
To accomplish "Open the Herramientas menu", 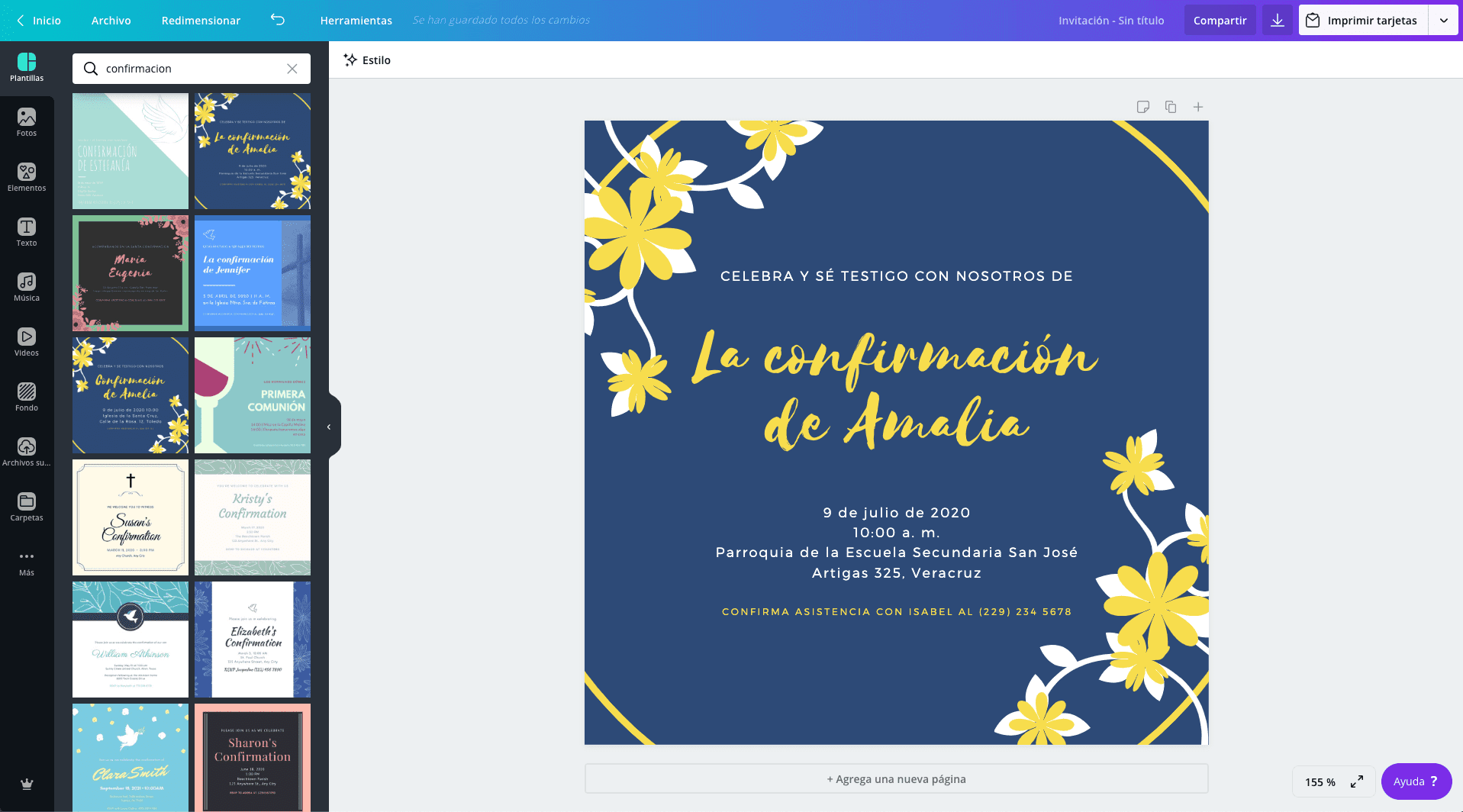I will coord(356,21).
